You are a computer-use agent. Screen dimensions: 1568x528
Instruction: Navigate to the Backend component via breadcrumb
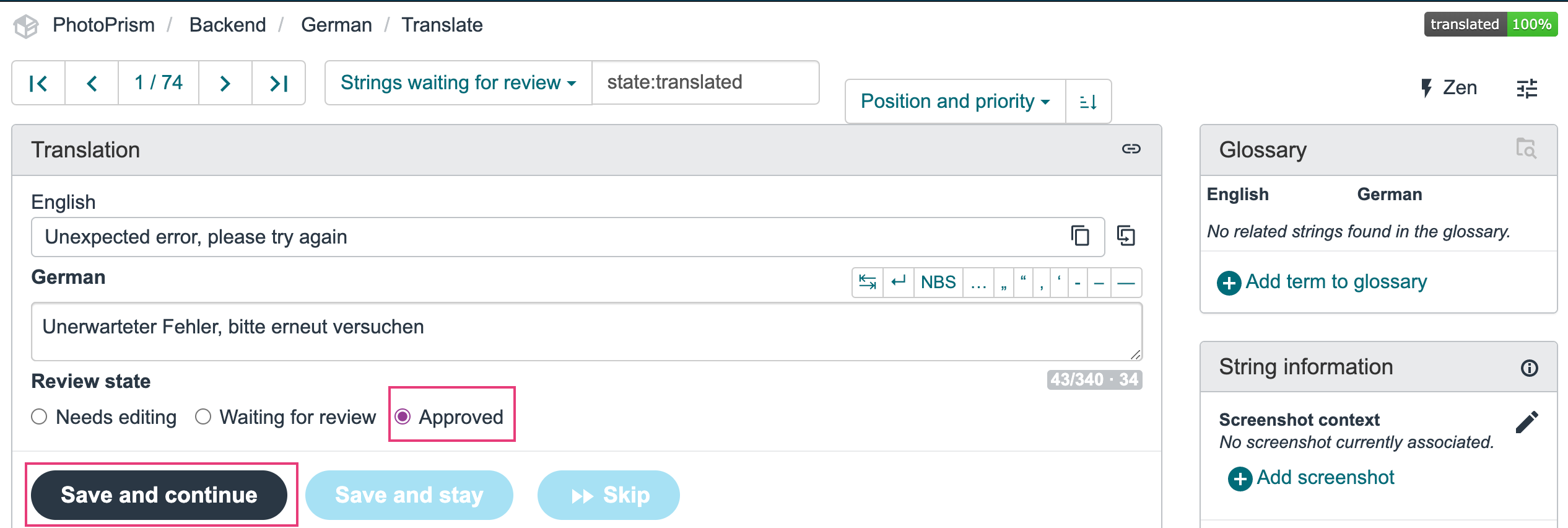[227, 25]
